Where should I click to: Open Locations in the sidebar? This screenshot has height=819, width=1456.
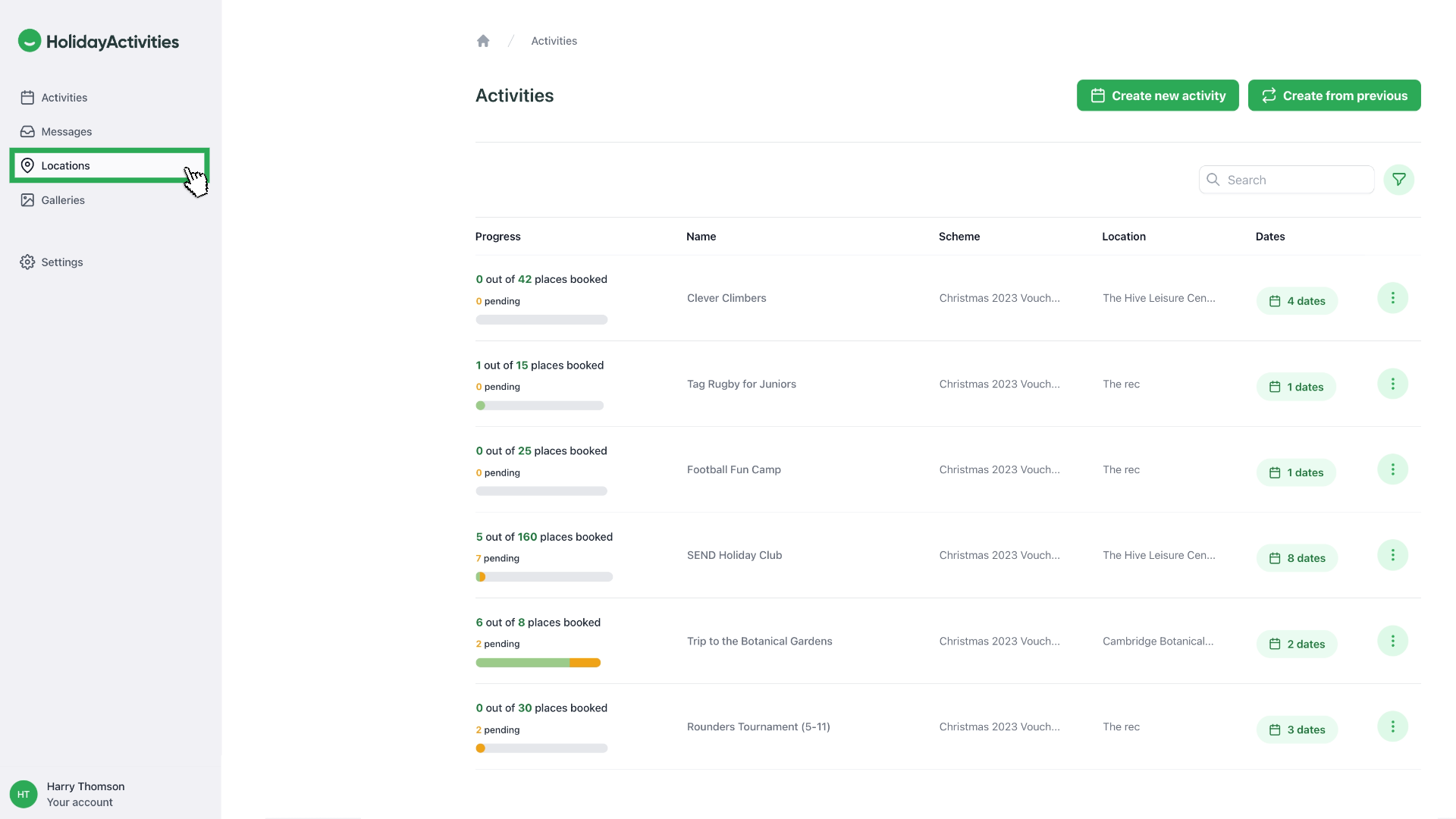point(66,165)
